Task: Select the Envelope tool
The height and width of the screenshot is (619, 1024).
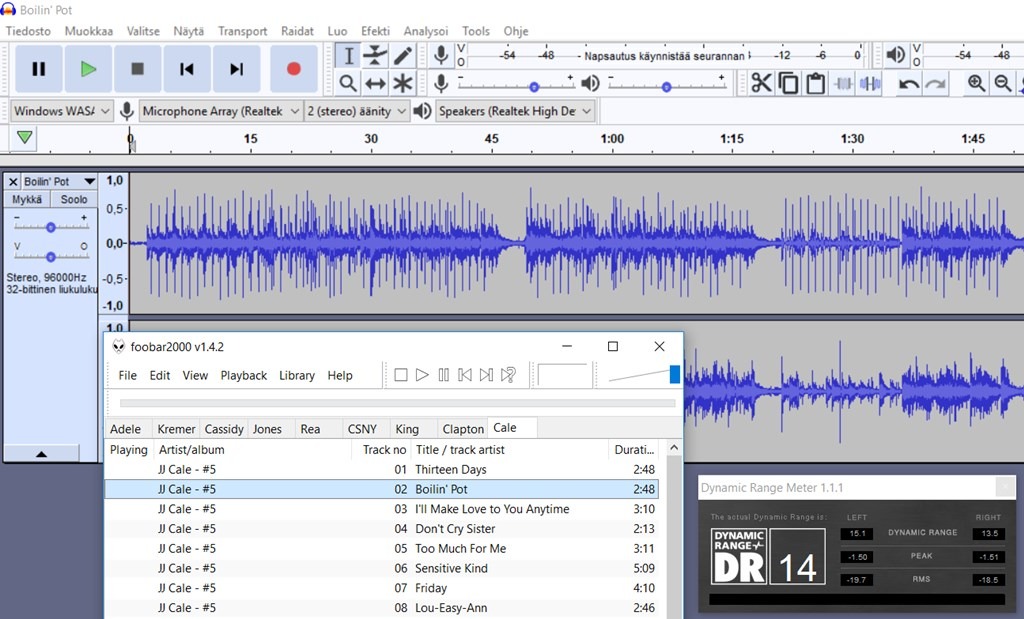Action: click(x=375, y=56)
